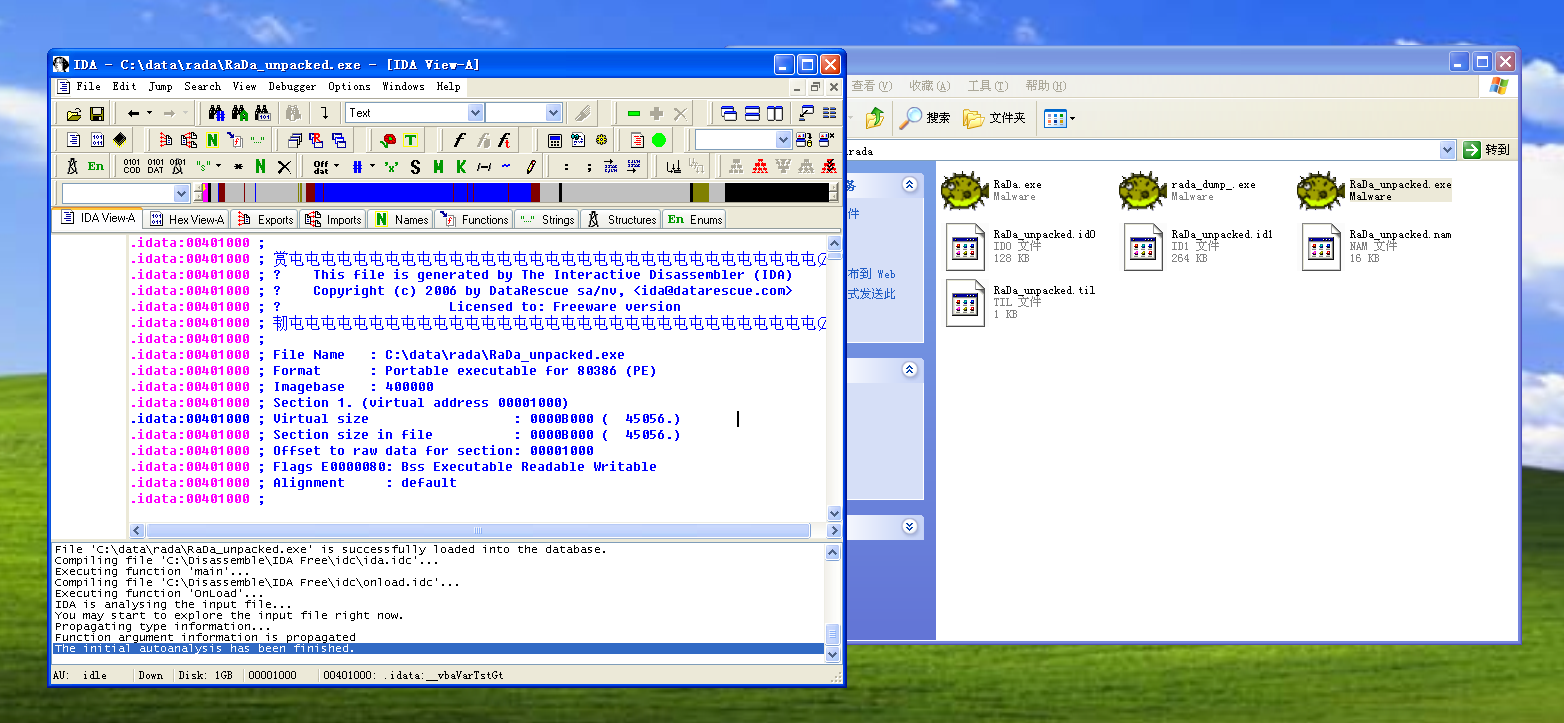This screenshot has width=1564, height=723.
Task: Click the green circle run icon
Action: click(659, 140)
